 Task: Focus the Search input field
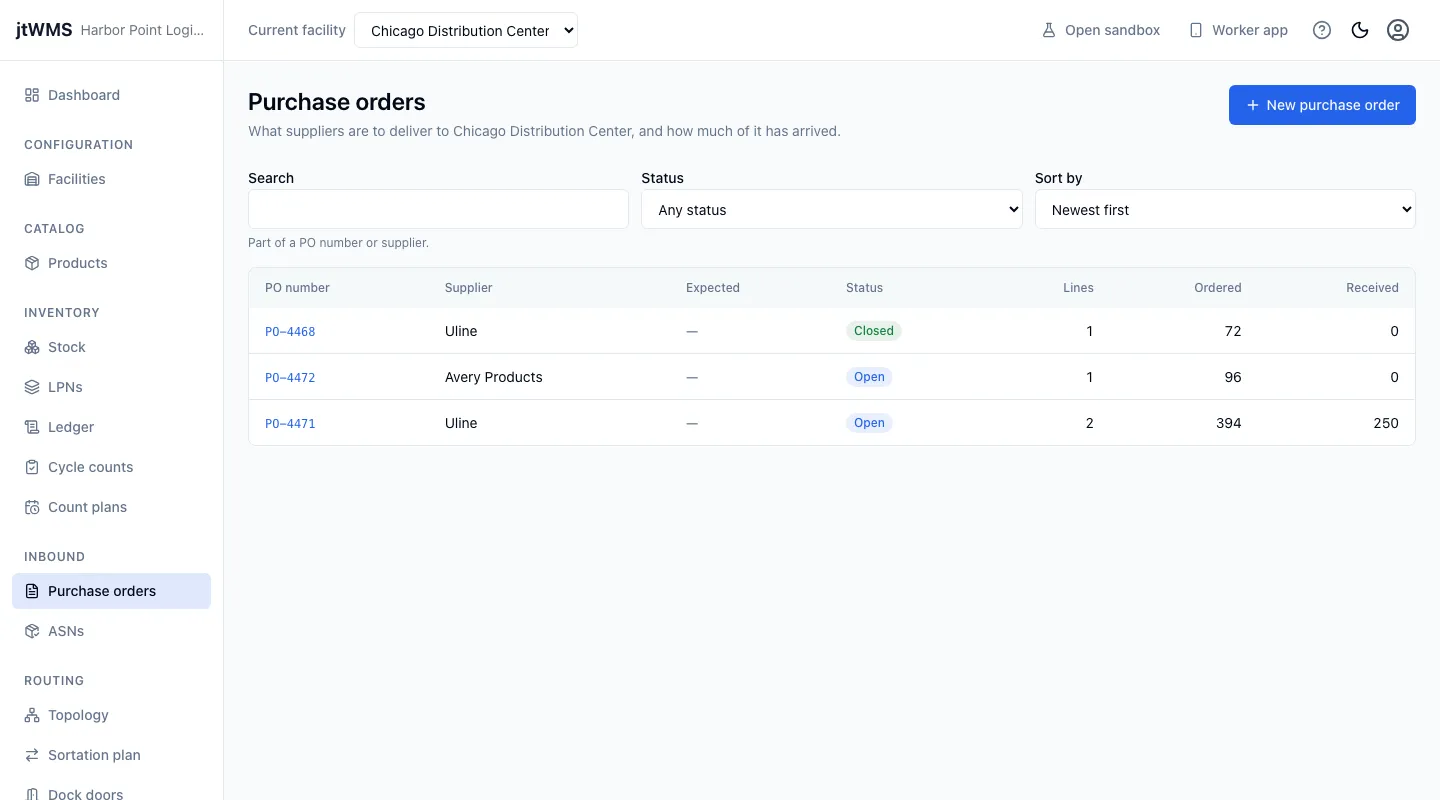pos(438,209)
